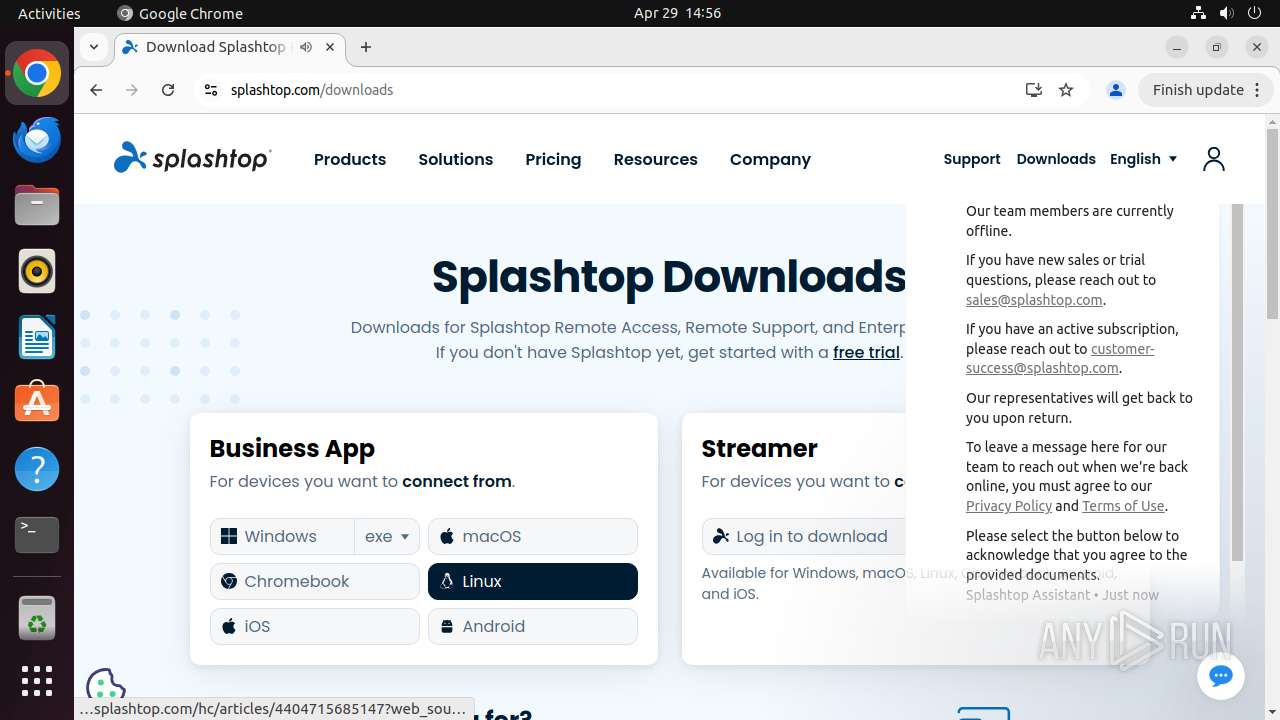Open the Solutions menu
The image size is (1280, 720).
click(x=456, y=159)
